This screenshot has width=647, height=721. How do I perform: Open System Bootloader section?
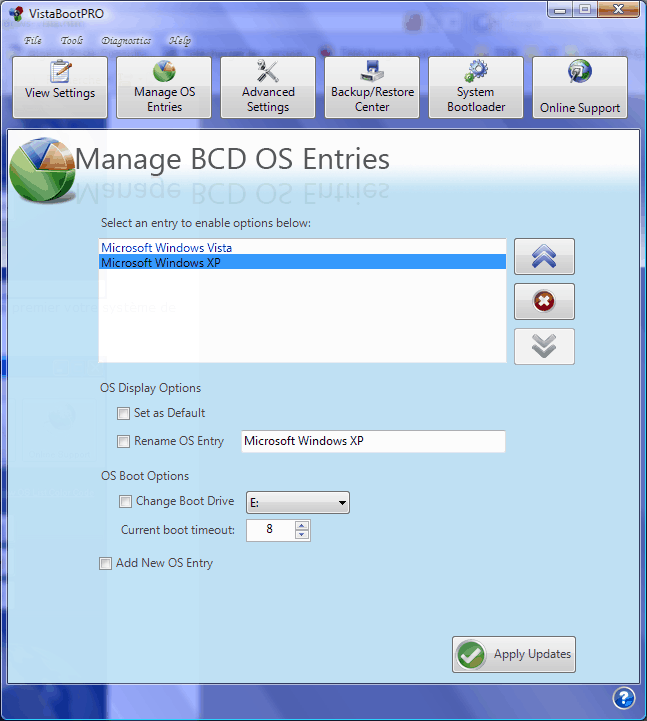476,87
